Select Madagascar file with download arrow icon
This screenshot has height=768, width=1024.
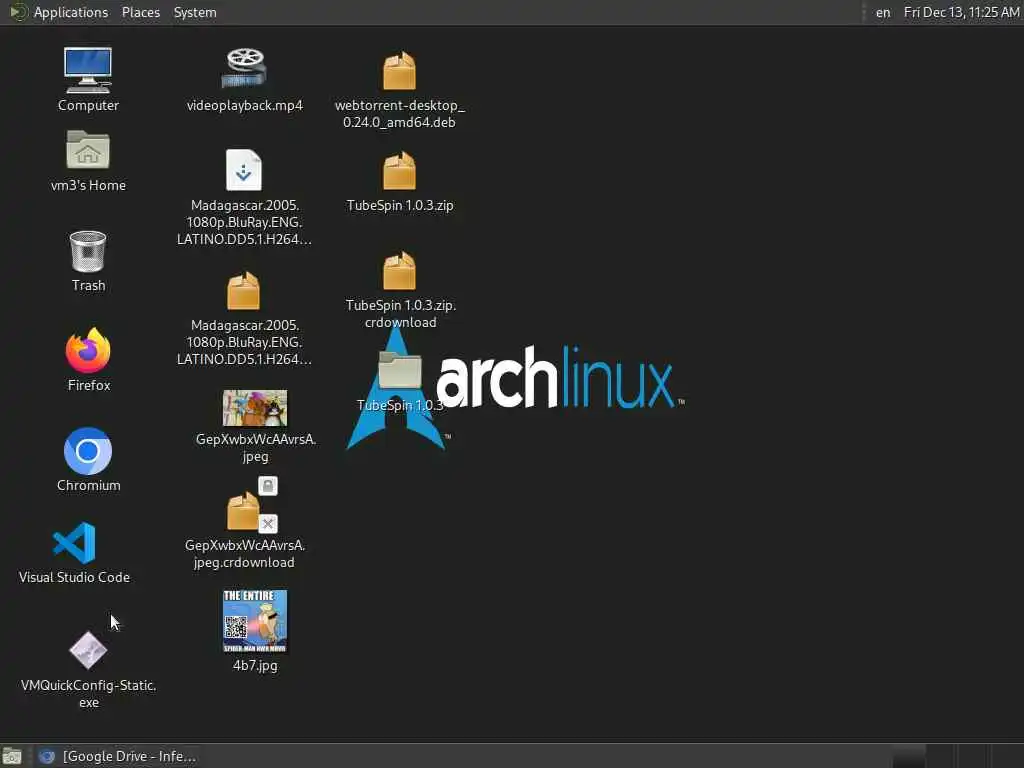(x=244, y=170)
